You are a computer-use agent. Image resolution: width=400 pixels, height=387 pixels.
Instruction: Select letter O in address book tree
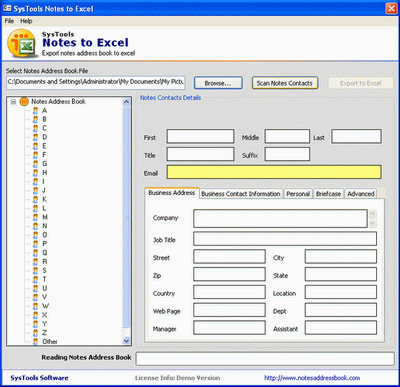tap(45, 235)
